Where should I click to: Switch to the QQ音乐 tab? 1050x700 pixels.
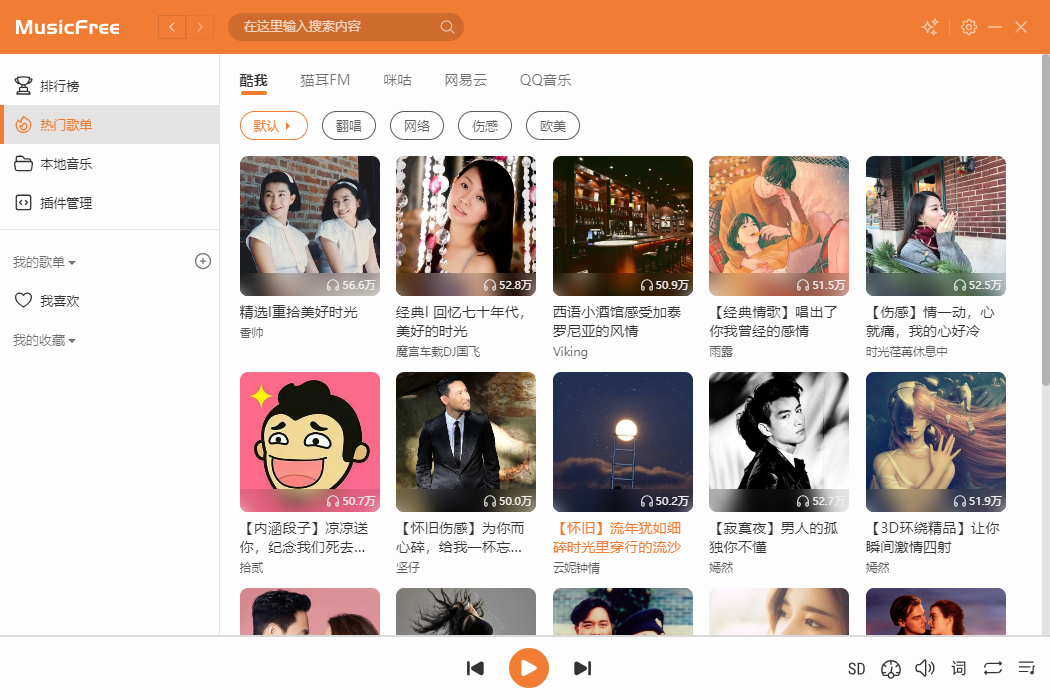546,80
